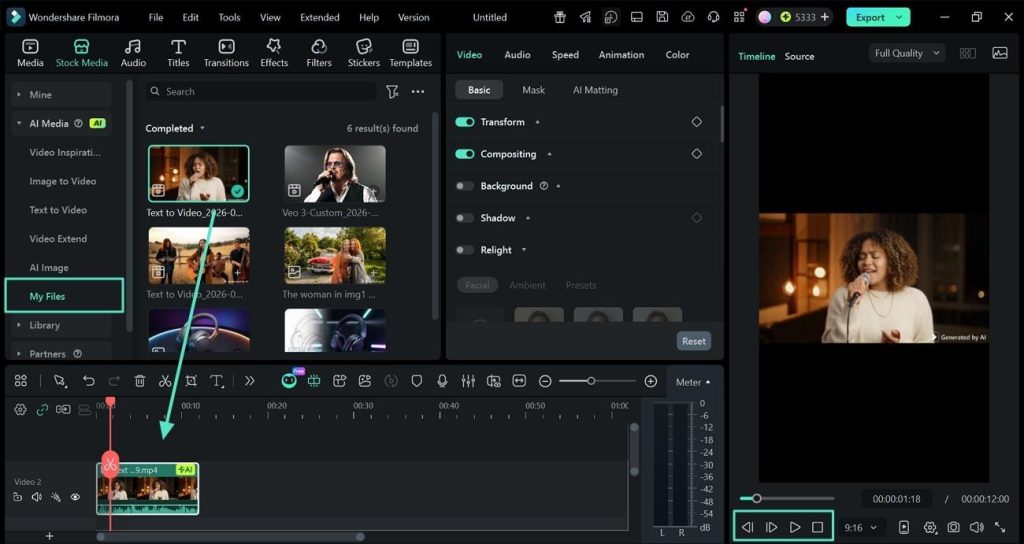Click the Undo arrow in timeline toolbar
The image size is (1024, 544).
[89, 381]
